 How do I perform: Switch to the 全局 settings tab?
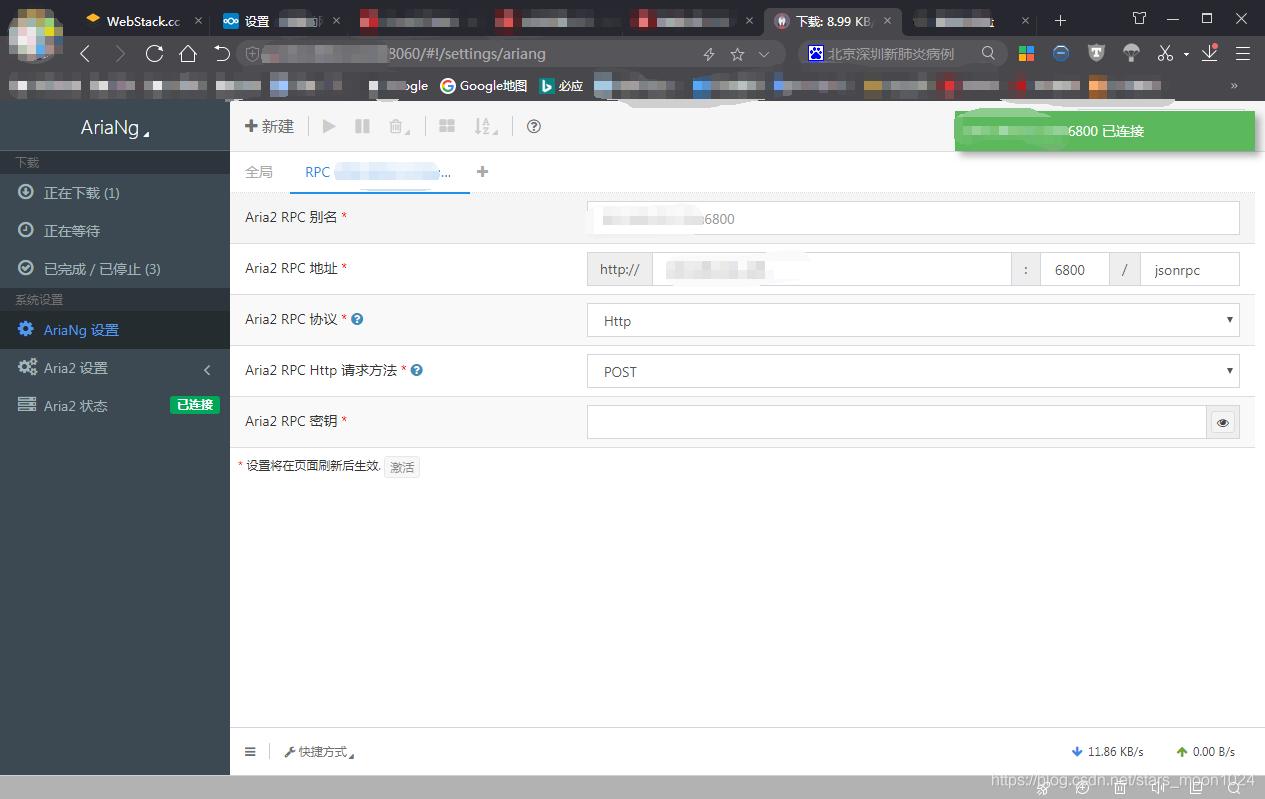click(x=259, y=172)
